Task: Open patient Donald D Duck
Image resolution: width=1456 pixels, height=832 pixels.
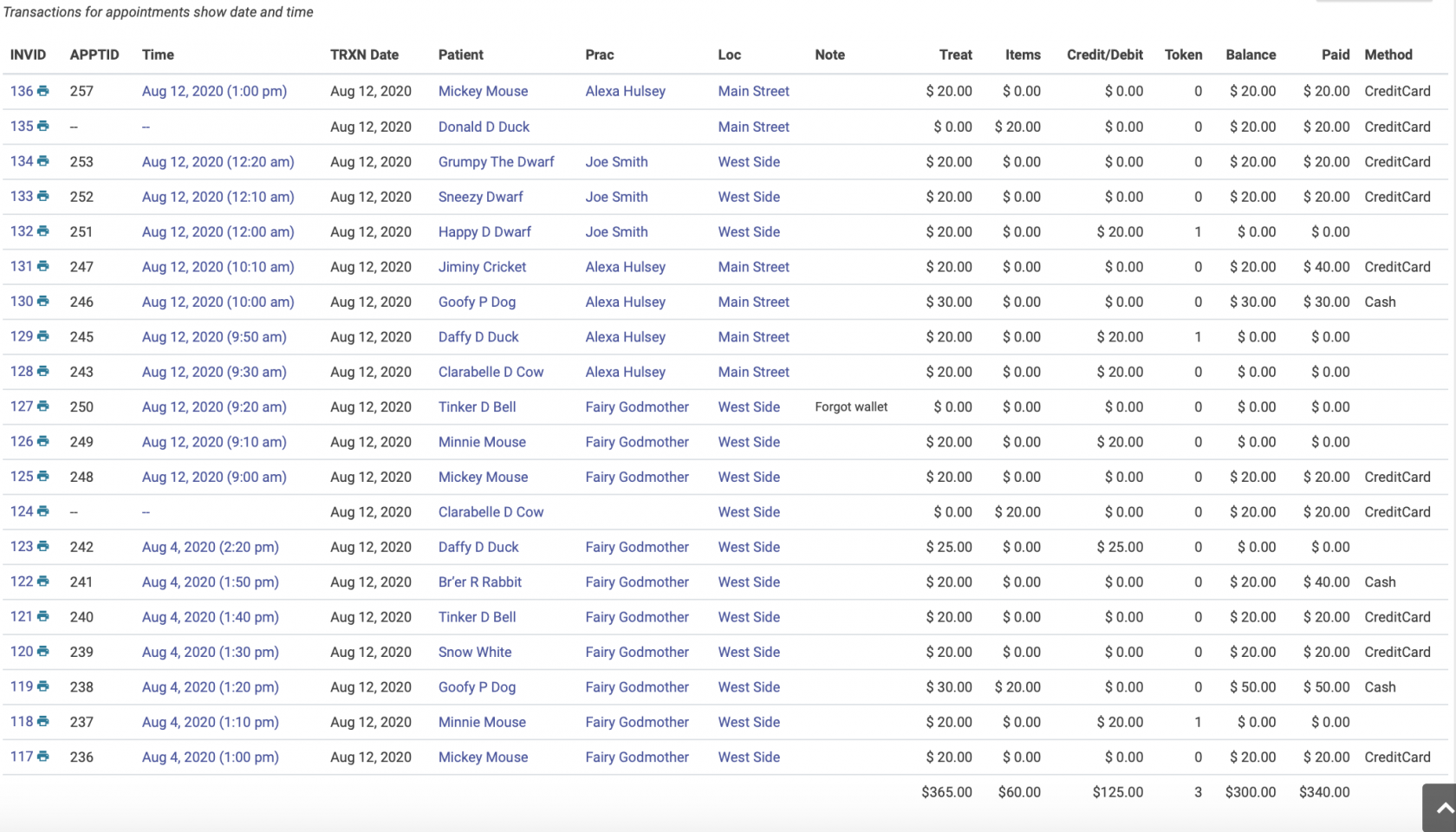Action: click(484, 127)
